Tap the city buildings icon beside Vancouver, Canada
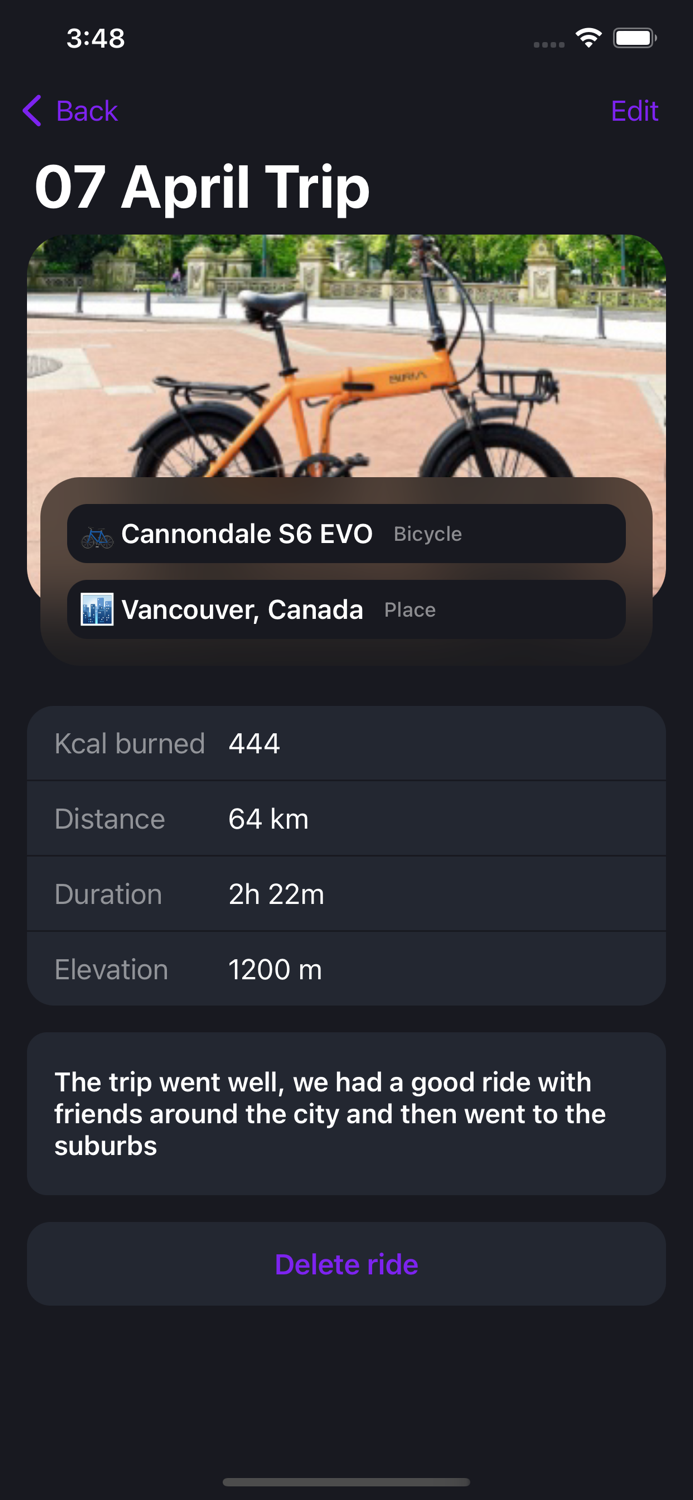This screenshot has width=693, height=1500. tap(96, 609)
